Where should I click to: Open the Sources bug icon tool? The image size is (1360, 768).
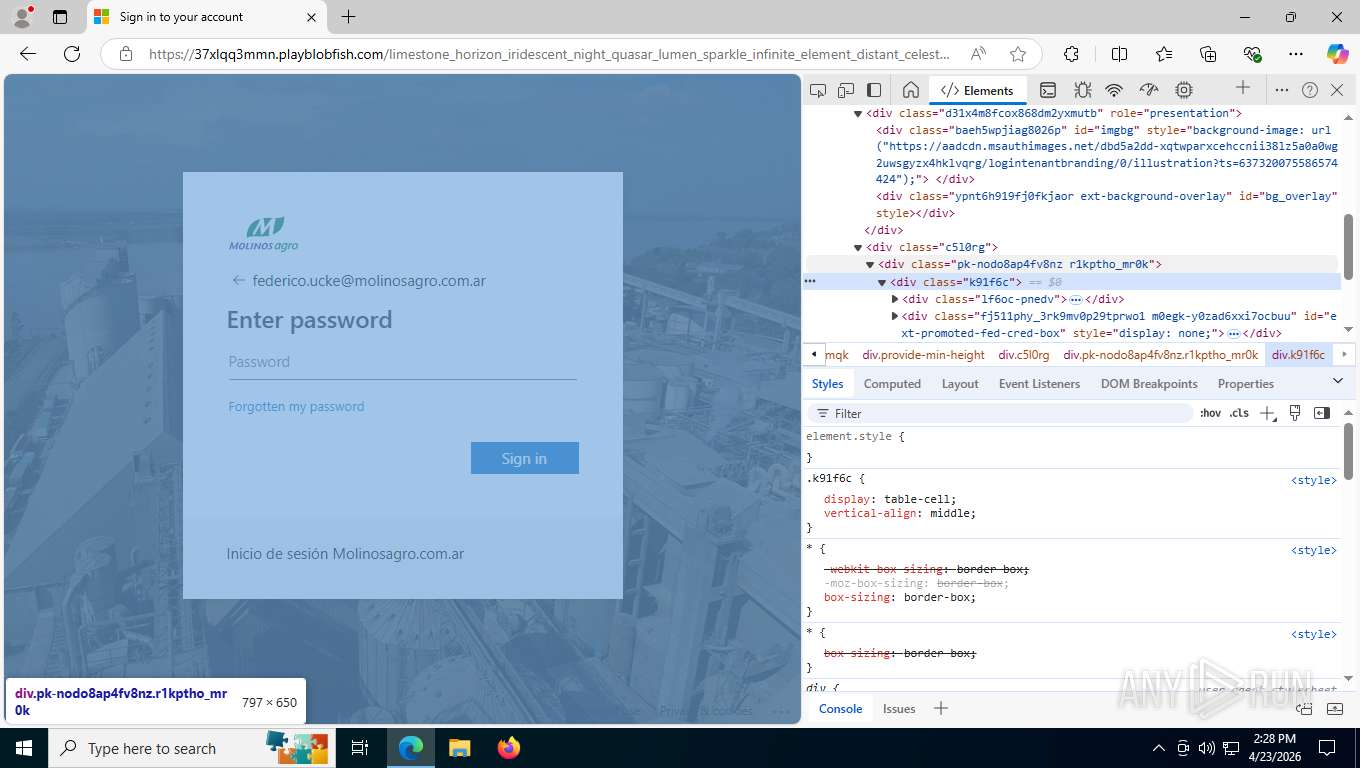click(x=1082, y=90)
